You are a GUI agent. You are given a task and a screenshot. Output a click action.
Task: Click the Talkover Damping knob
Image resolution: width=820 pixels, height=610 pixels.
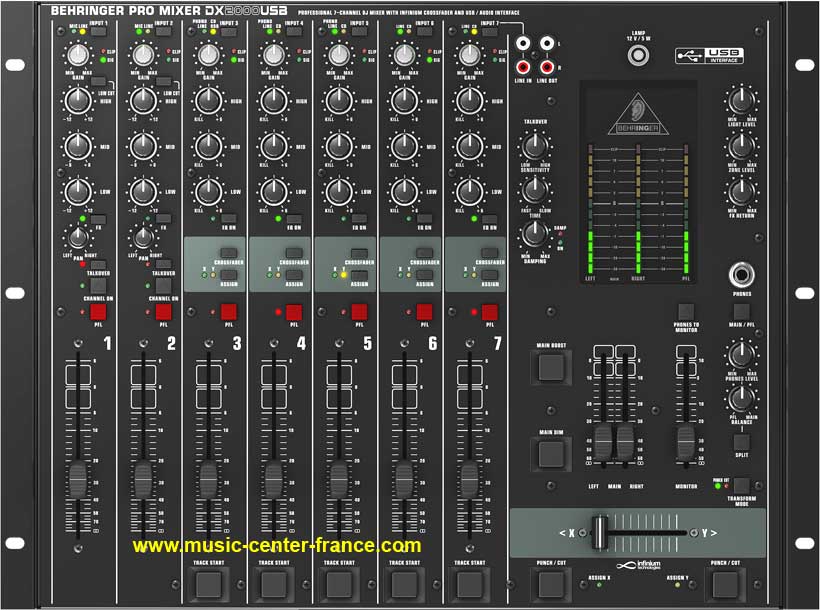click(x=534, y=233)
